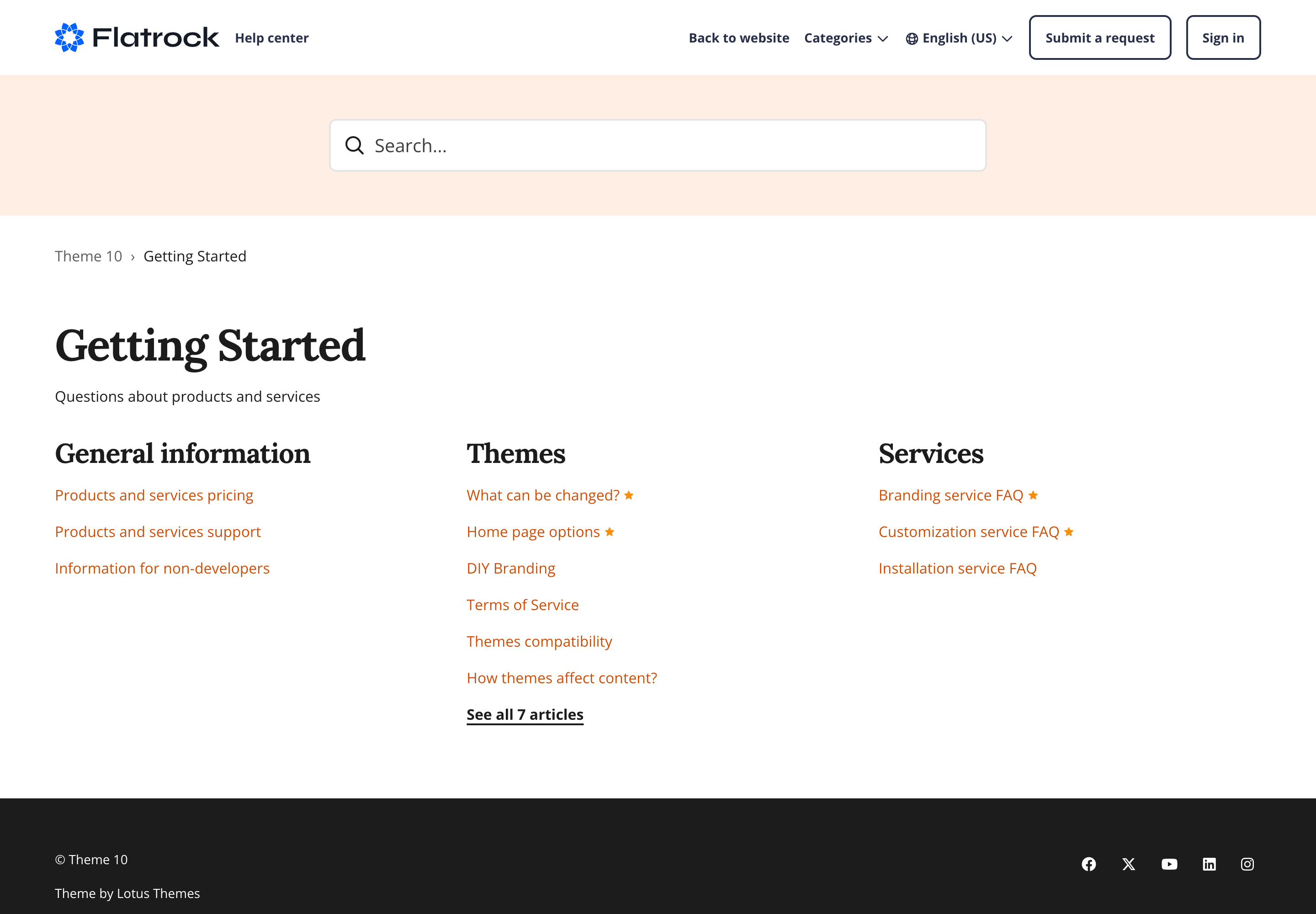The image size is (1316, 914).
Task: Go to Theme 10 breadcrumb
Action: coord(88,256)
